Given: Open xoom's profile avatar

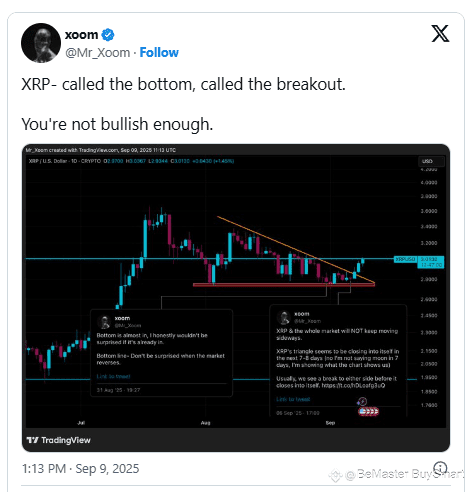Looking at the screenshot, I should [41, 43].
